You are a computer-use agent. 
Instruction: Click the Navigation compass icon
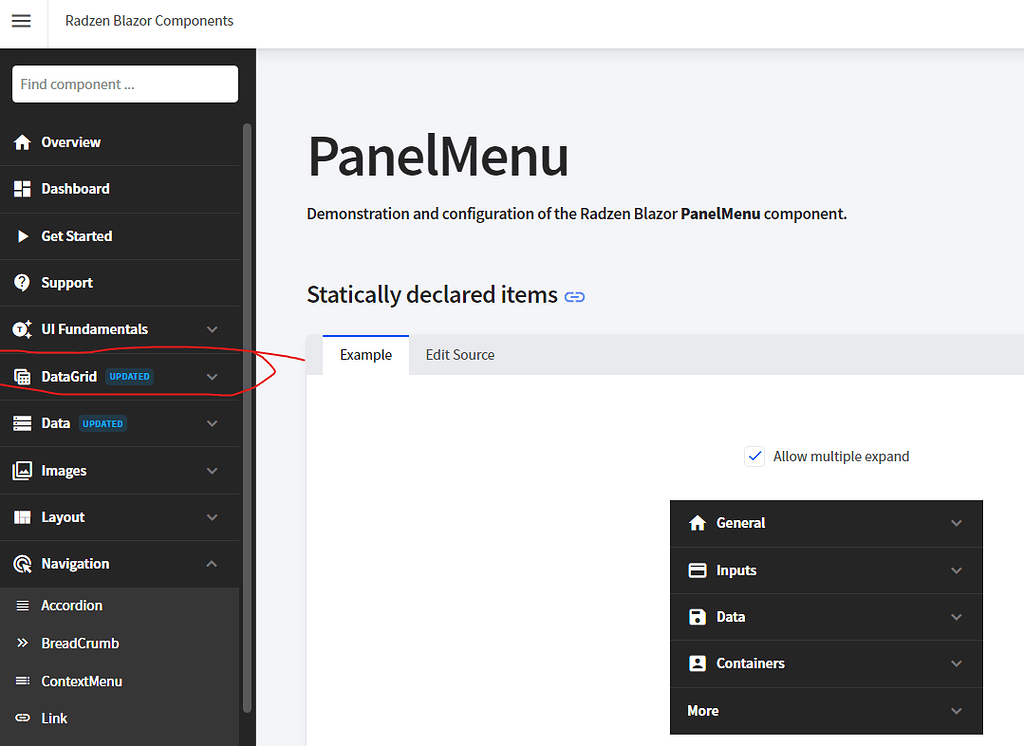(x=22, y=563)
